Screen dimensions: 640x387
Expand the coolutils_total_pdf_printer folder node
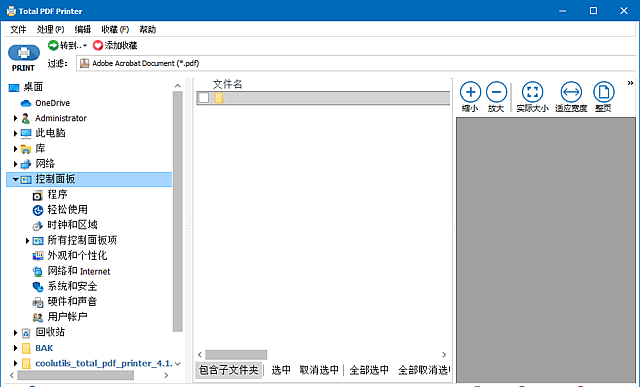coord(15,363)
